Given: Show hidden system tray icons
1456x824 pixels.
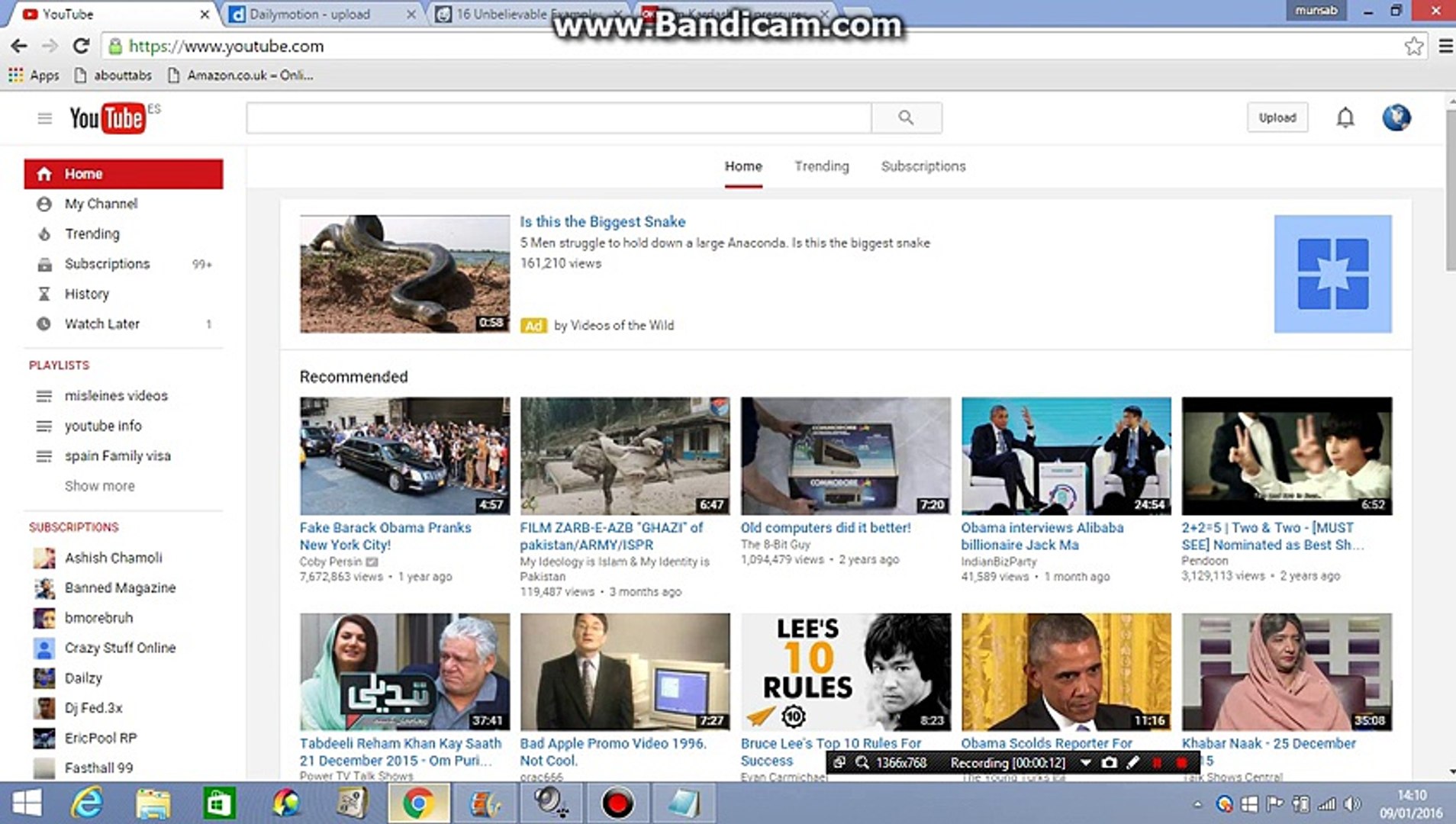Looking at the screenshot, I should pyautogui.click(x=1198, y=804).
